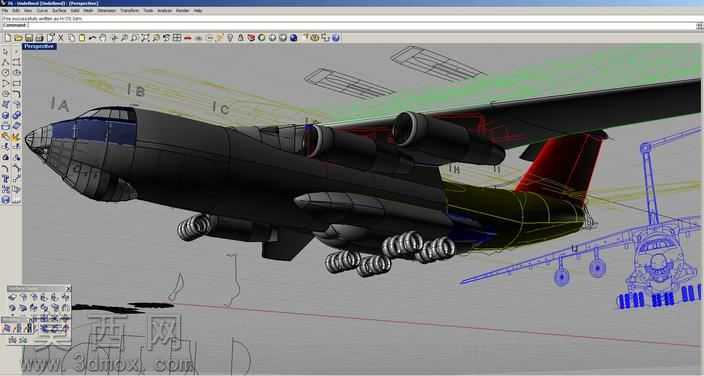Click the yellow Join tool icon
704x376 pixels.
coord(5,137)
